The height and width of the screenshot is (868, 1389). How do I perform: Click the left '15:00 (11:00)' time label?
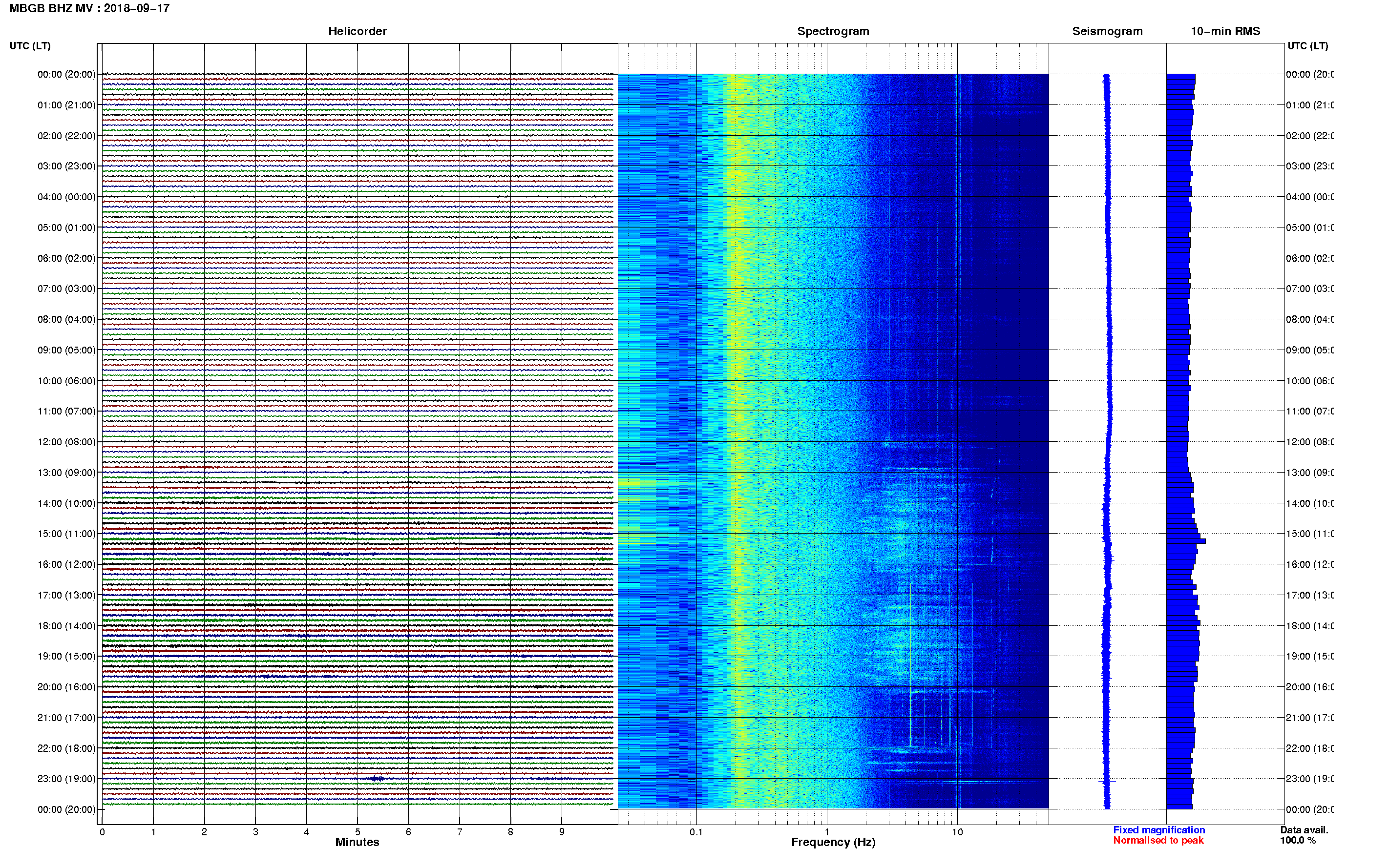click(66, 533)
